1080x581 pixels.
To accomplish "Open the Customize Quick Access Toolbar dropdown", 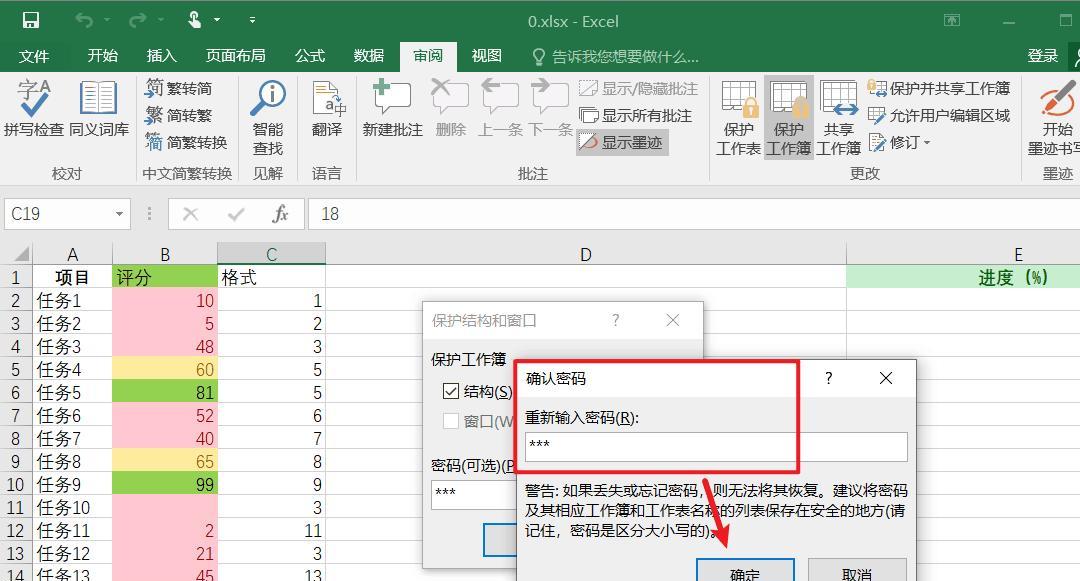I will pos(252,21).
